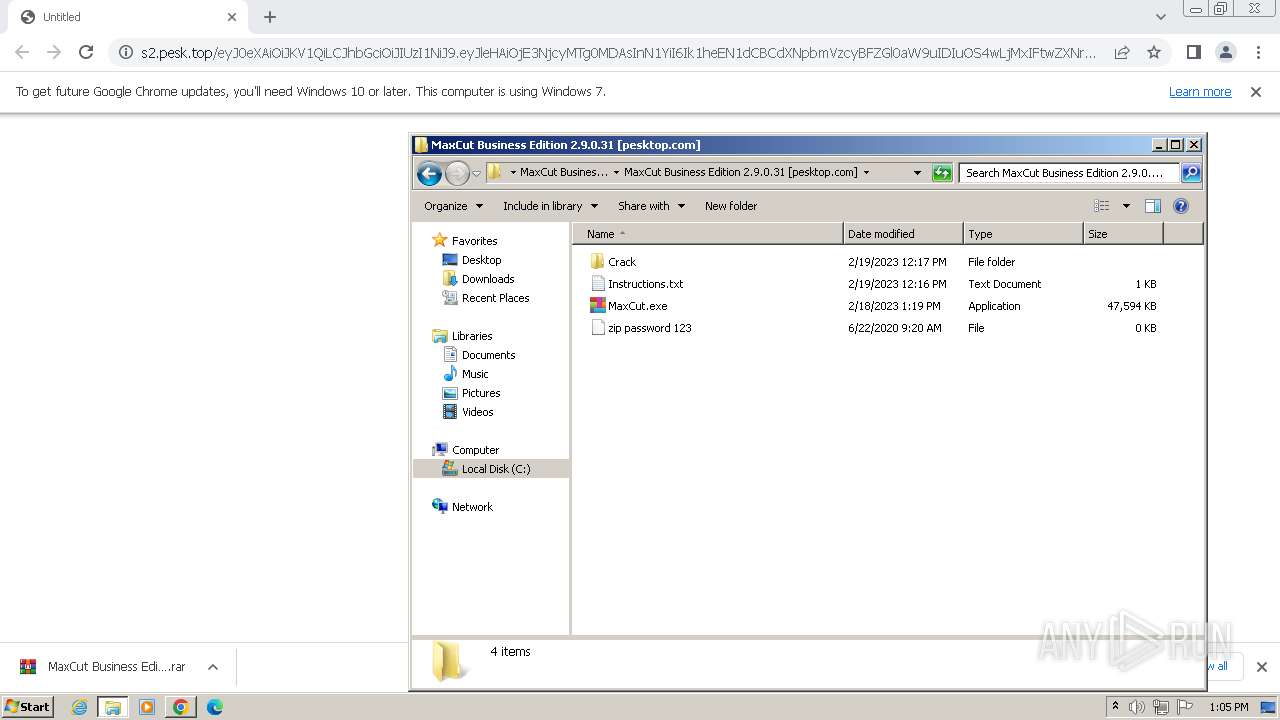Viewport: 1280px width, 720px height.
Task: Sort by Size column header
Action: click(x=1123, y=234)
